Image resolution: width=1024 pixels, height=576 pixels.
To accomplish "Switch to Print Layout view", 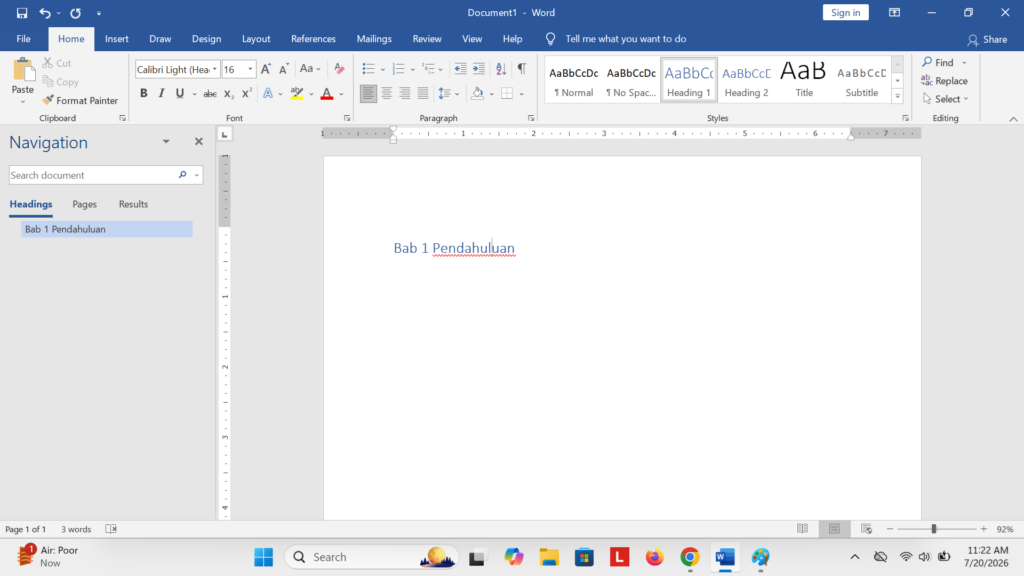I will pos(835,529).
